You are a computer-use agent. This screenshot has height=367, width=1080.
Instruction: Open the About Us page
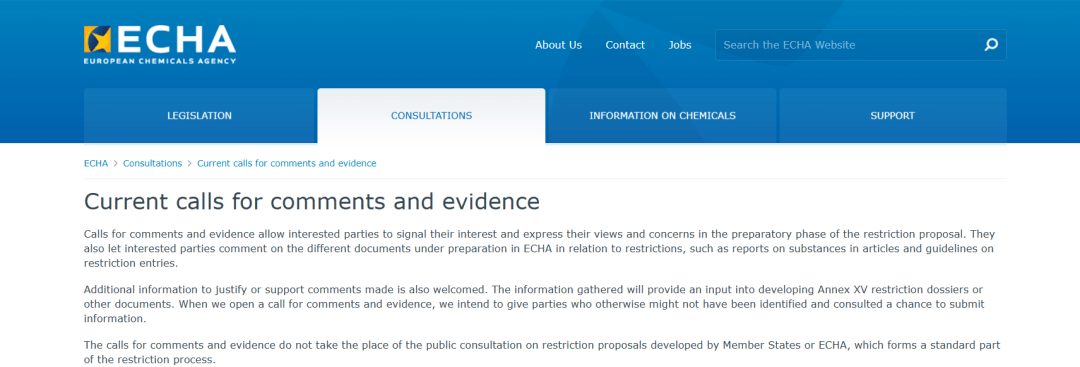558,45
